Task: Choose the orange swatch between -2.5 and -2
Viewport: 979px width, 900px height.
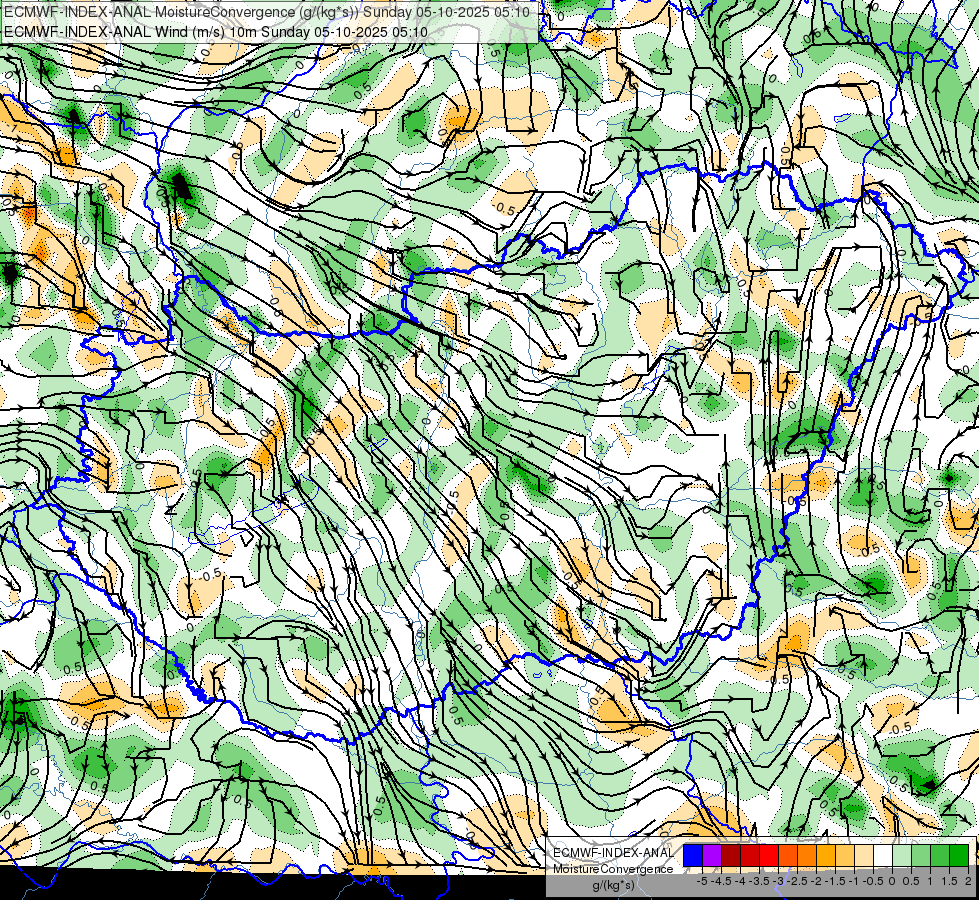Action: coord(807,856)
